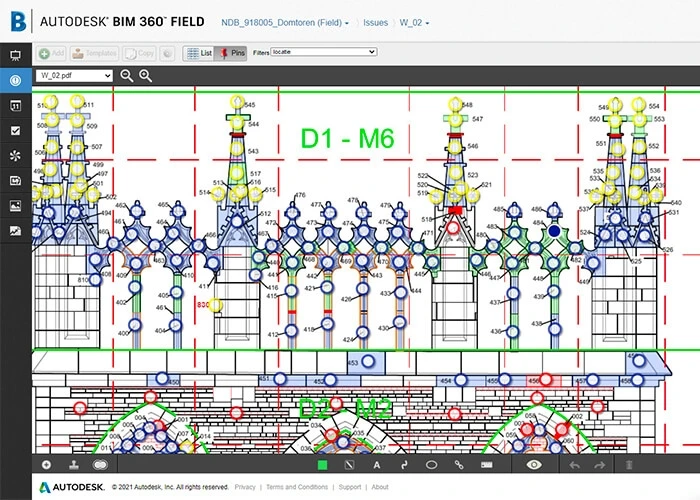Open the Checklists checkmark icon in sidebar
The height and width of the screenshot is (500, 700).
click(x=15, y=130)
